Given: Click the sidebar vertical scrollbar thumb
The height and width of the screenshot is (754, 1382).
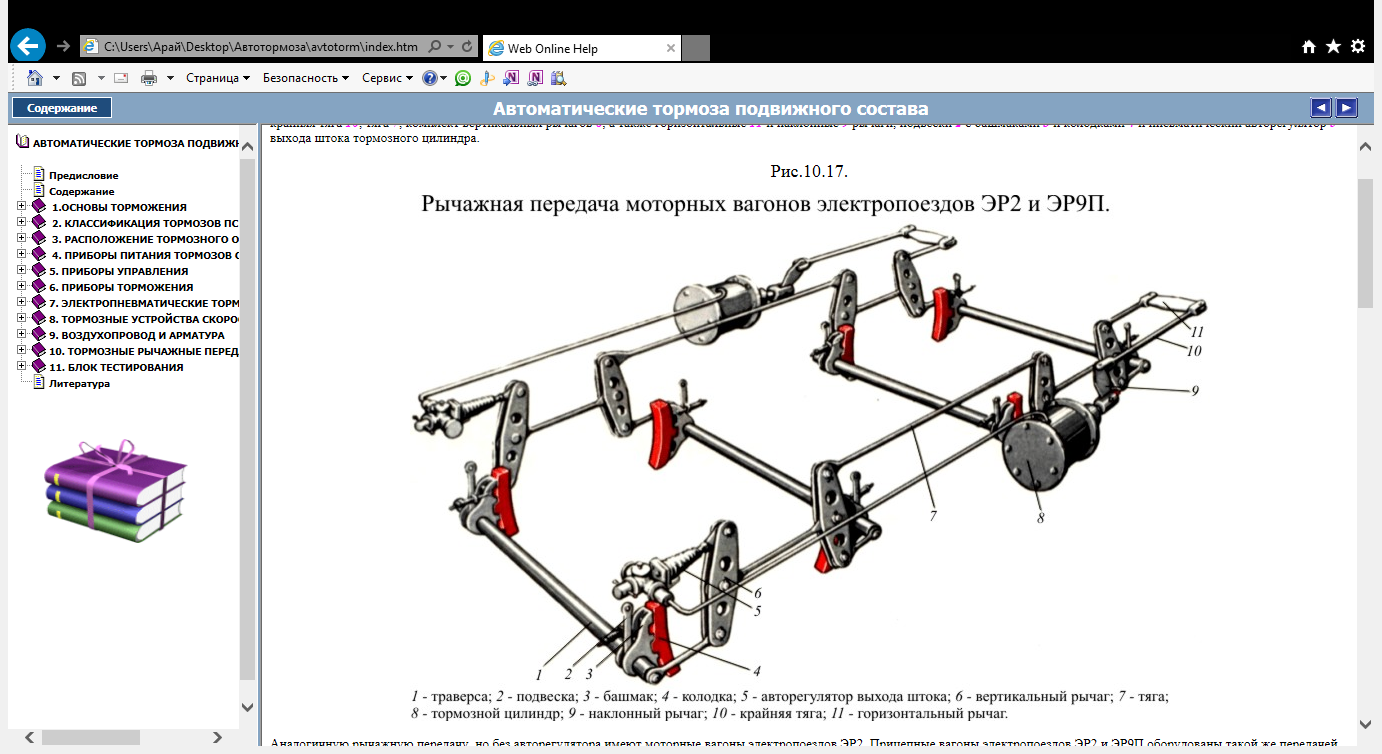Looking at the screenshot, I should tap(248, 418).
